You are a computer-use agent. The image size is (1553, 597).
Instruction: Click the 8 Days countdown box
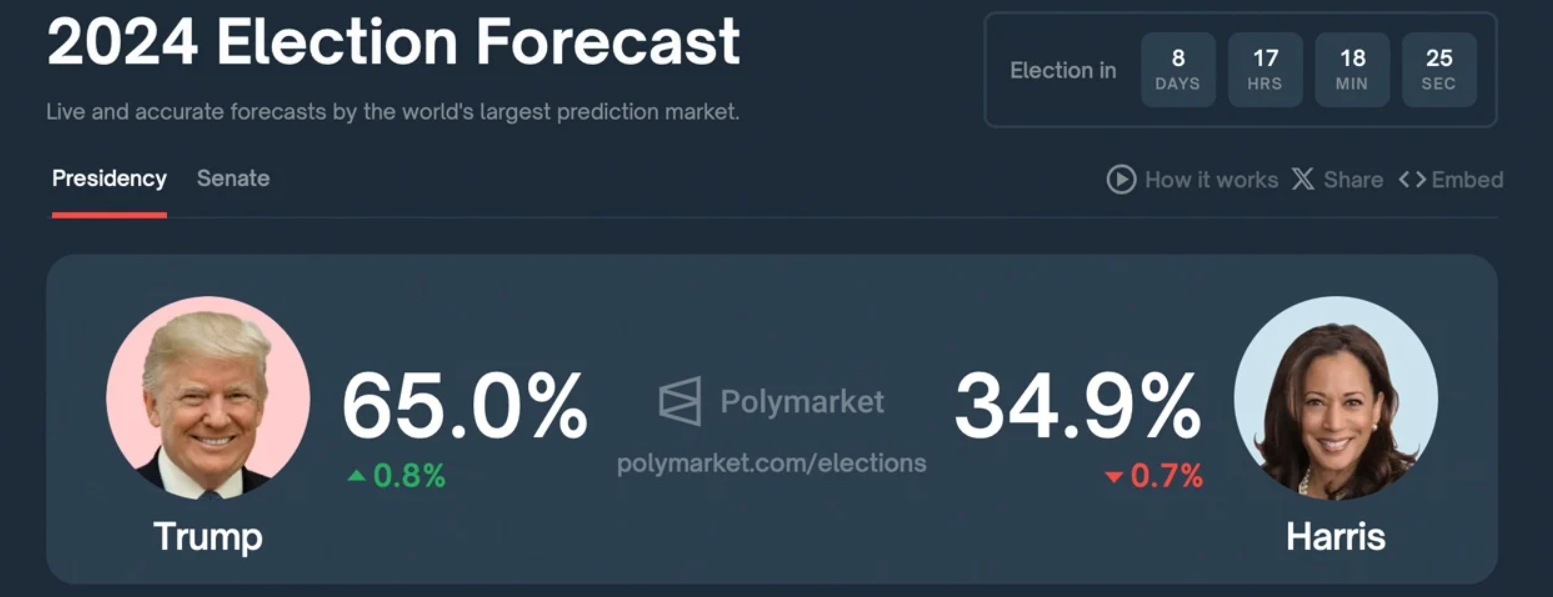pyautogui.click(x=1178, y=70)
